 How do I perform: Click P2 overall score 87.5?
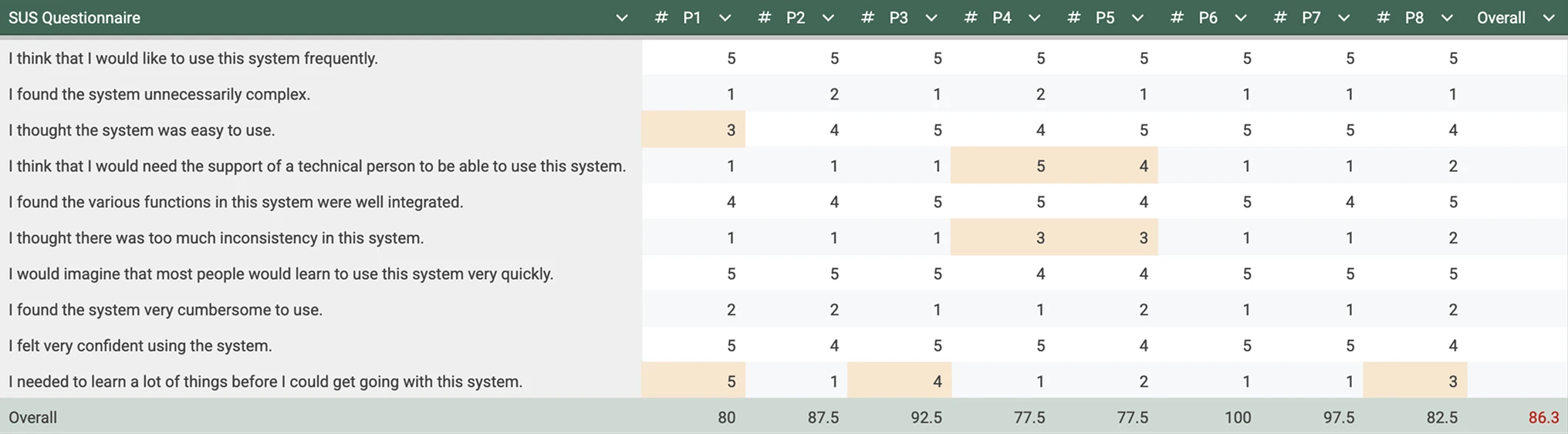coord(823,417)
